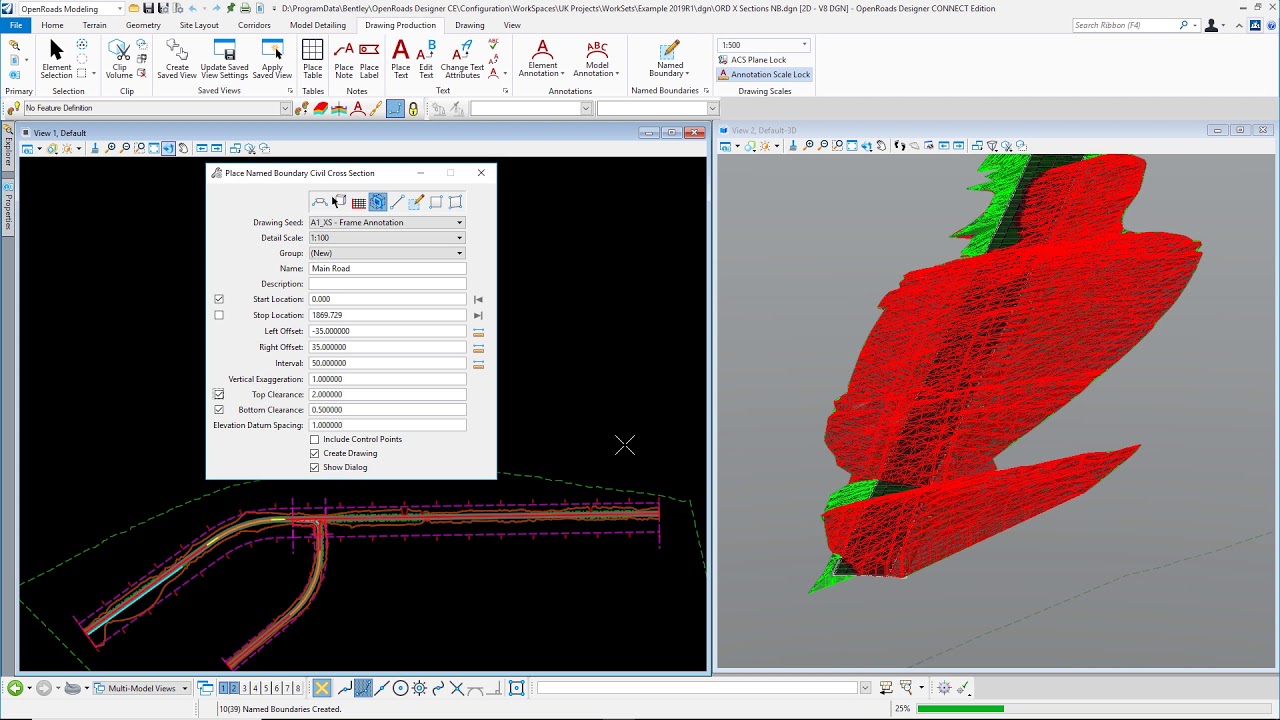Click the Create Saved View icon
1280x720 pixels.
tap(177, 59)
